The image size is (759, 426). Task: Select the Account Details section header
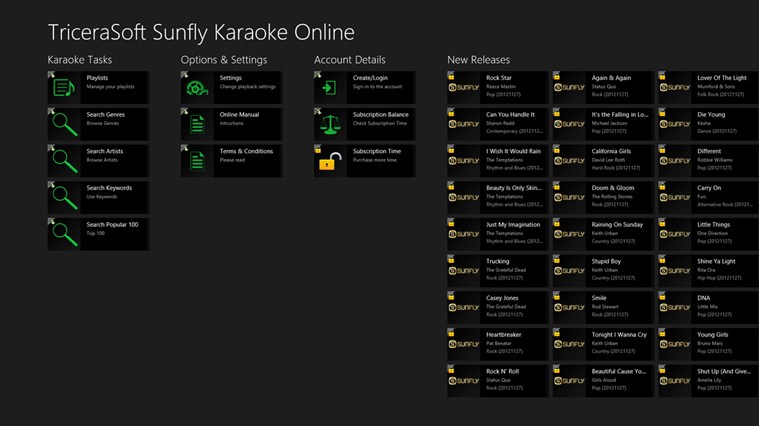(x=349, y=60)
